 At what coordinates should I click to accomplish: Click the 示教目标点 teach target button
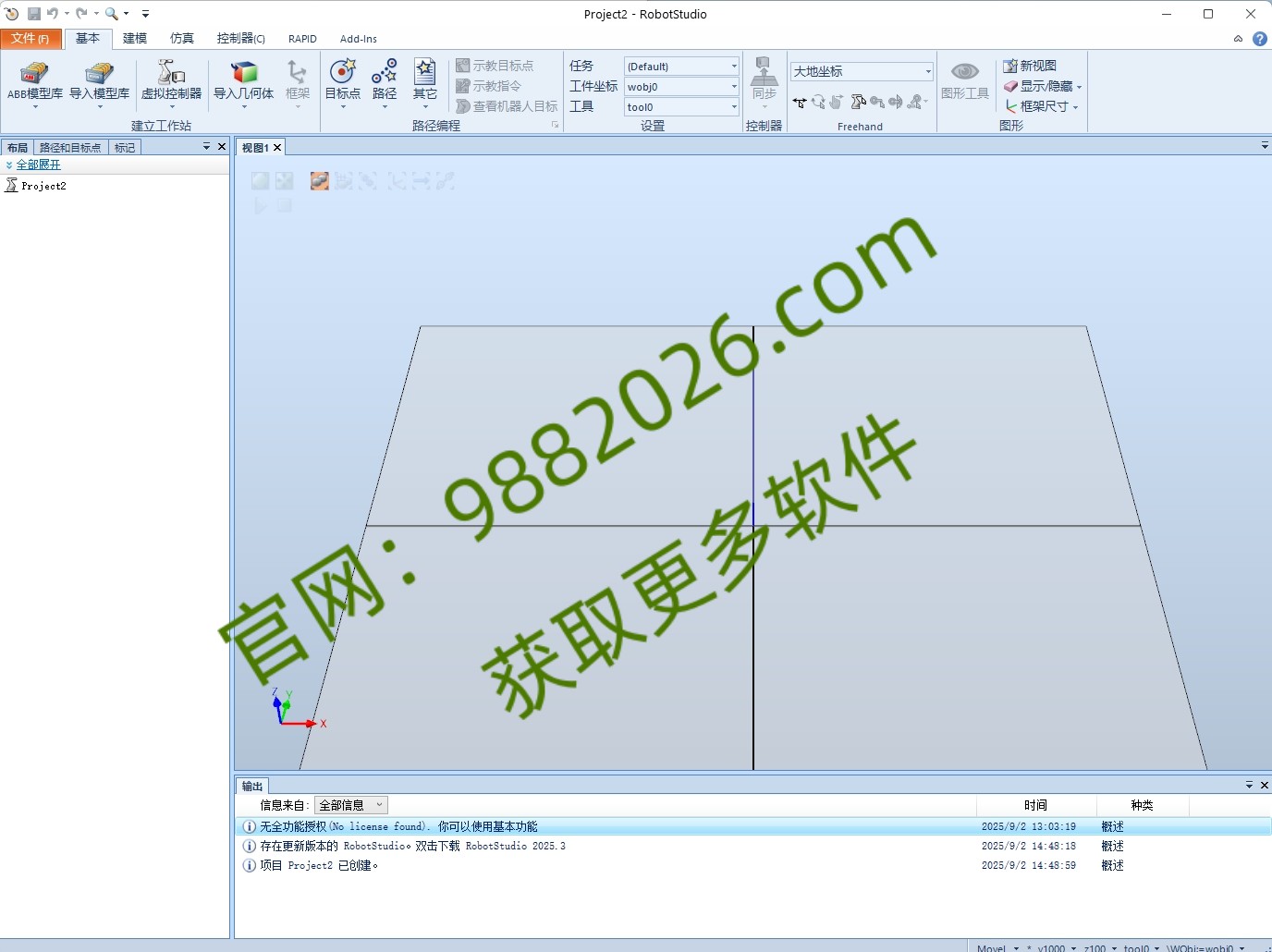(495, 66)
